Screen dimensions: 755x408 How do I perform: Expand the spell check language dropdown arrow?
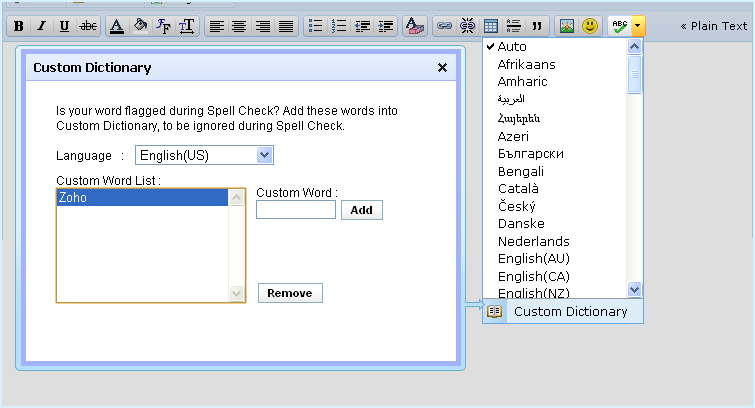(638, 27)
